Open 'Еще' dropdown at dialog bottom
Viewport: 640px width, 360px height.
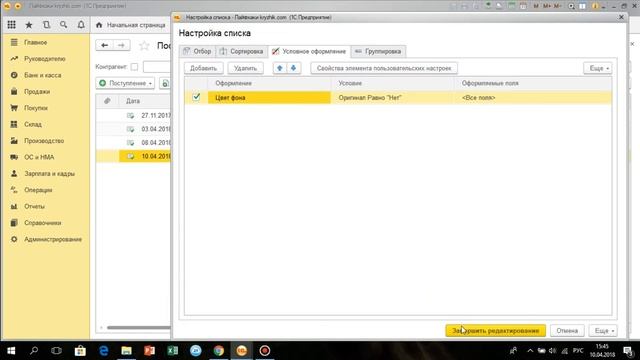[x=603, y=331]
